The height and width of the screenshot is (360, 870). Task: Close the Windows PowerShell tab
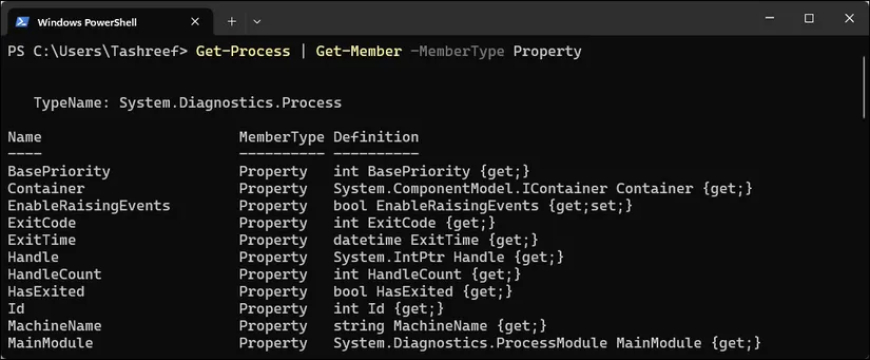195,22
